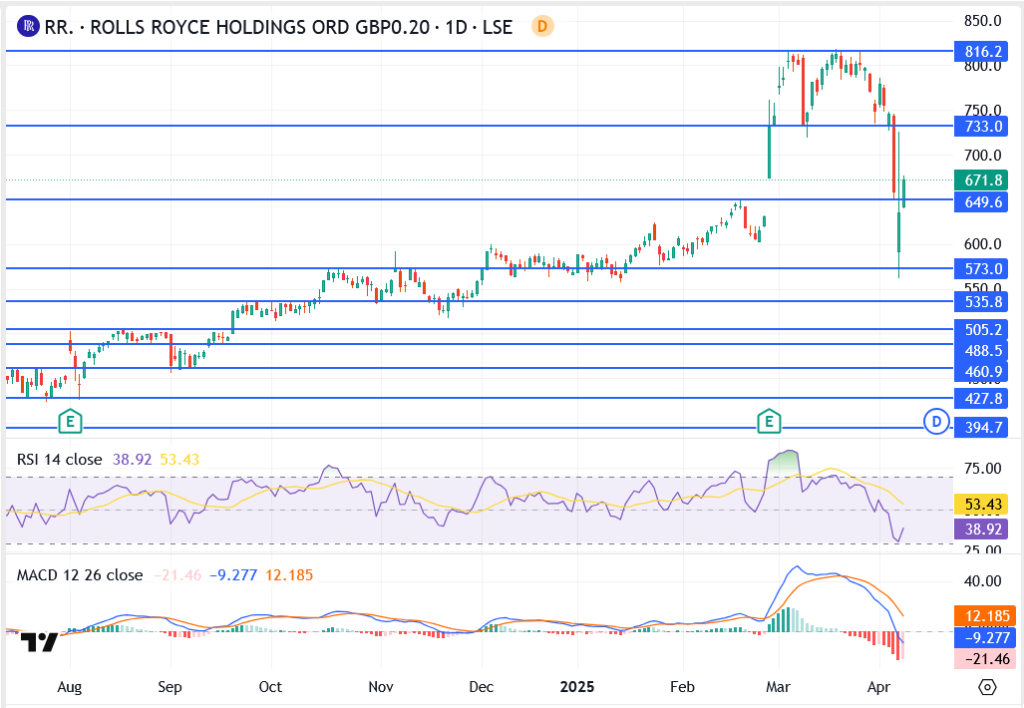Click the 394.7 price level label
The image size is (1024, 708).
pos(983,428)
